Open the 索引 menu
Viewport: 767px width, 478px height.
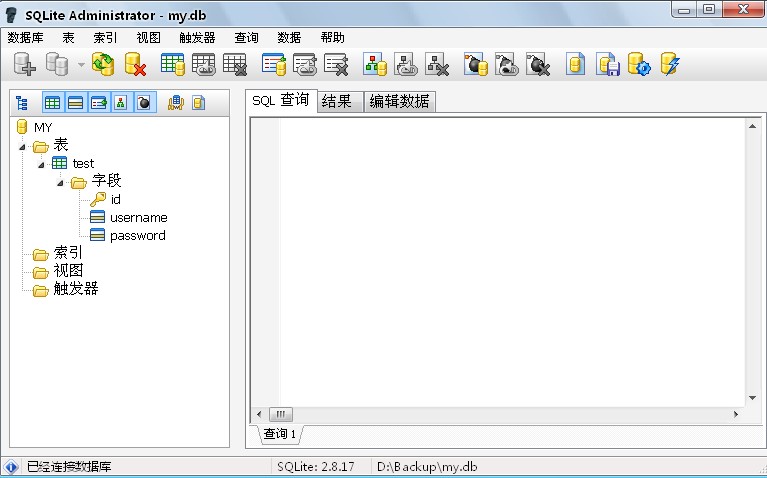pyautogui.click(x=105, y=38)
